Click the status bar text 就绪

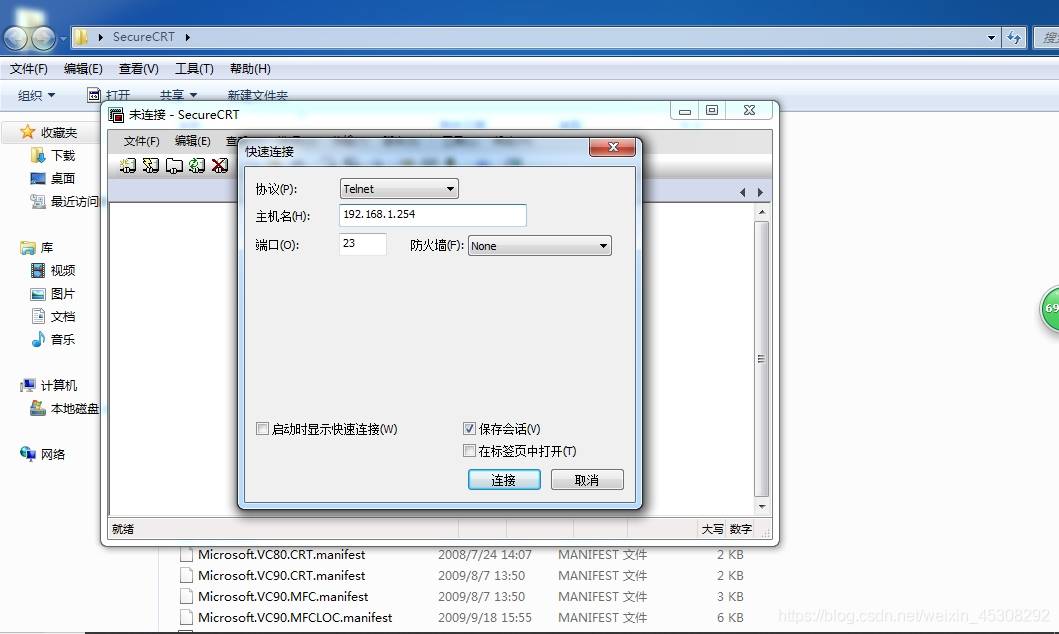[123, 529]
